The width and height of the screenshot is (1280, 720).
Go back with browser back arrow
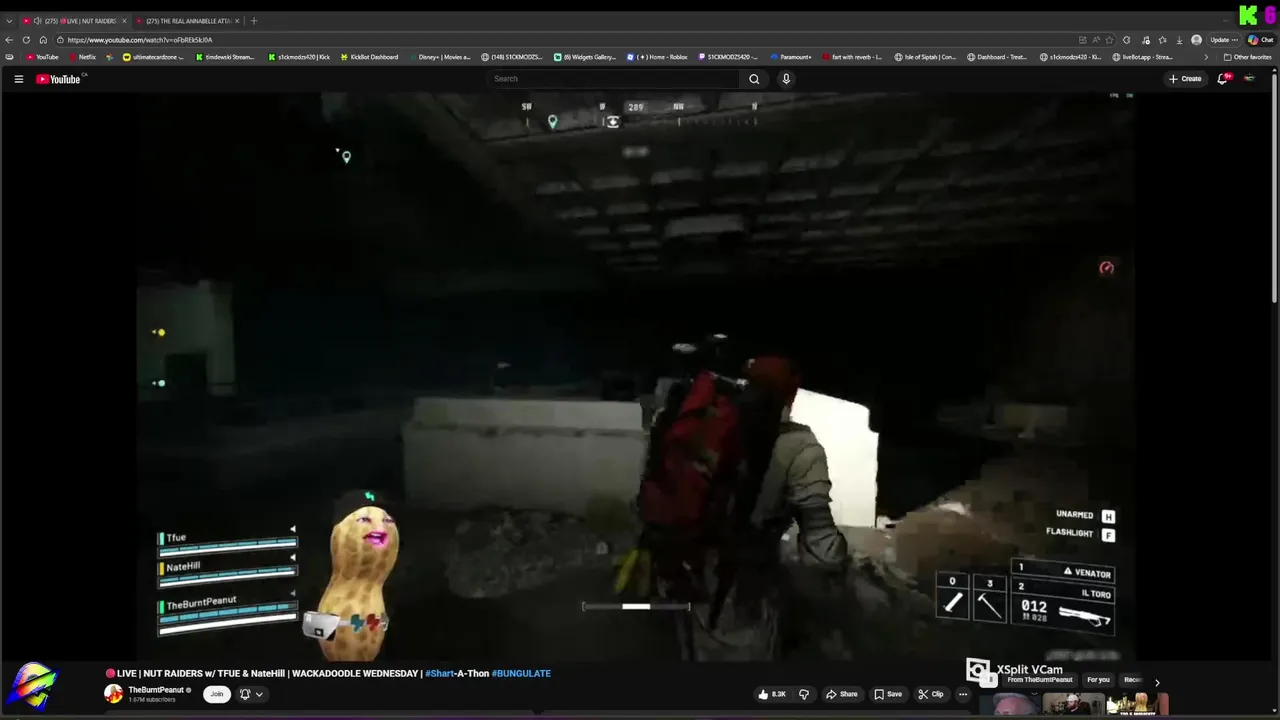pyautogui.click(x=10, y=40)
